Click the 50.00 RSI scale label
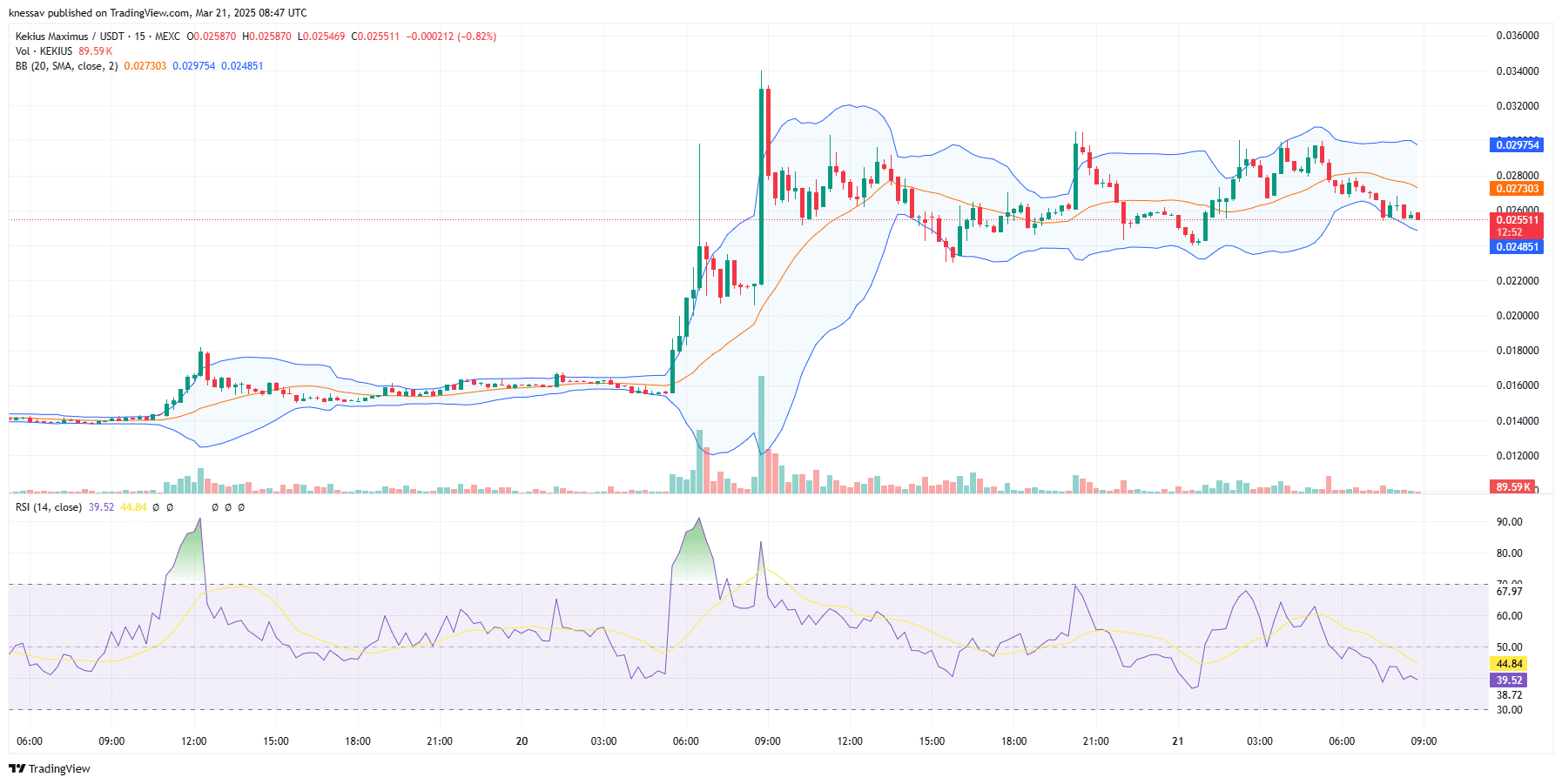 click(x=1509, y=647)
